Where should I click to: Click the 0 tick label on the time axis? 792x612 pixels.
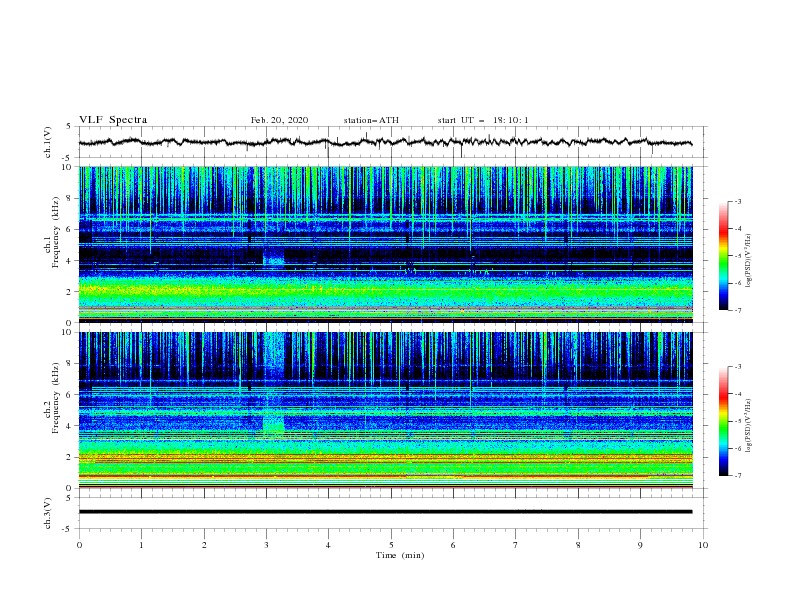click(79, 545)
